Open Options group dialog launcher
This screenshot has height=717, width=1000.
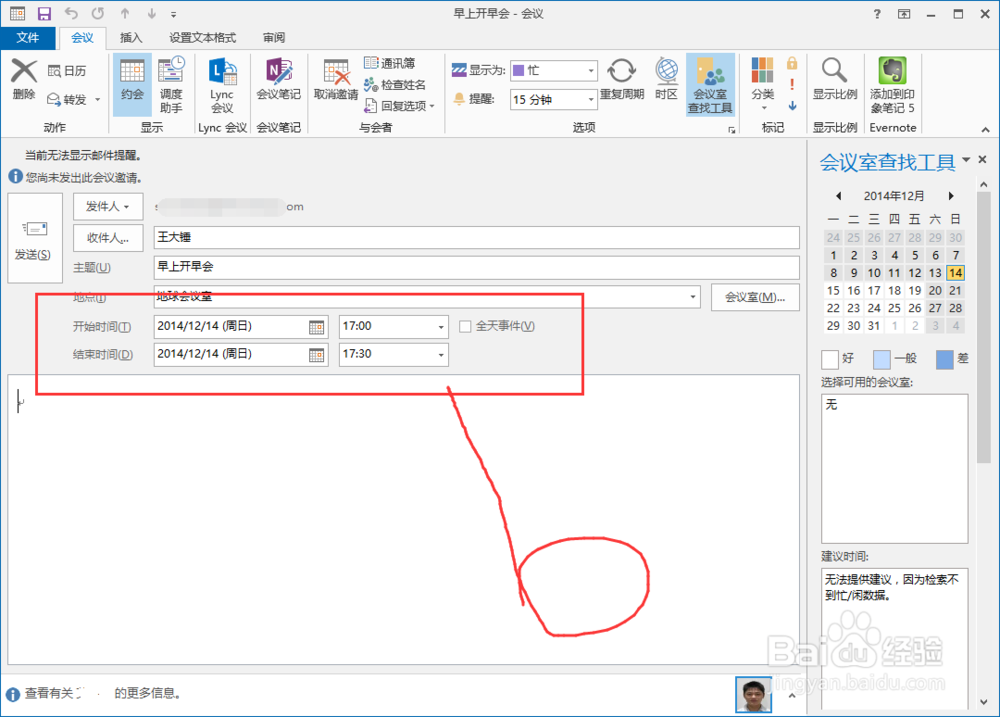pyautogui.click(x=732, y=130)
